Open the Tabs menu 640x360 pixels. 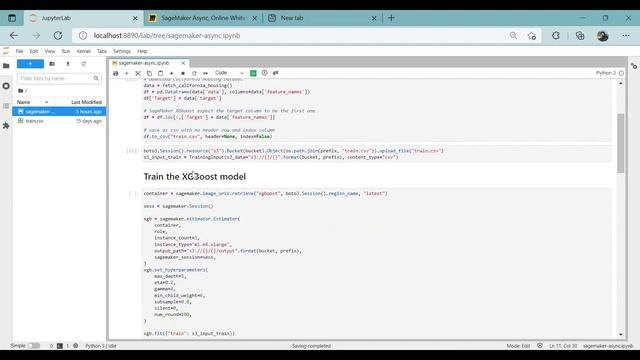pos(102,51)
